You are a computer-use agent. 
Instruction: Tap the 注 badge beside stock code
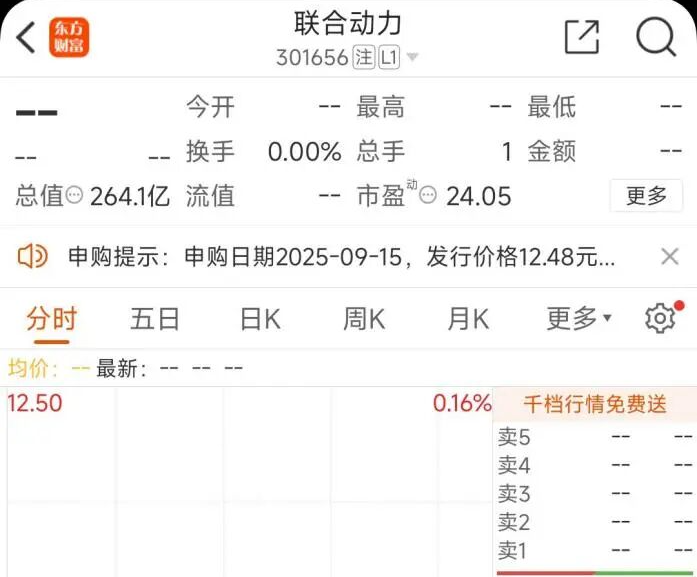click(x=363, y=58)
